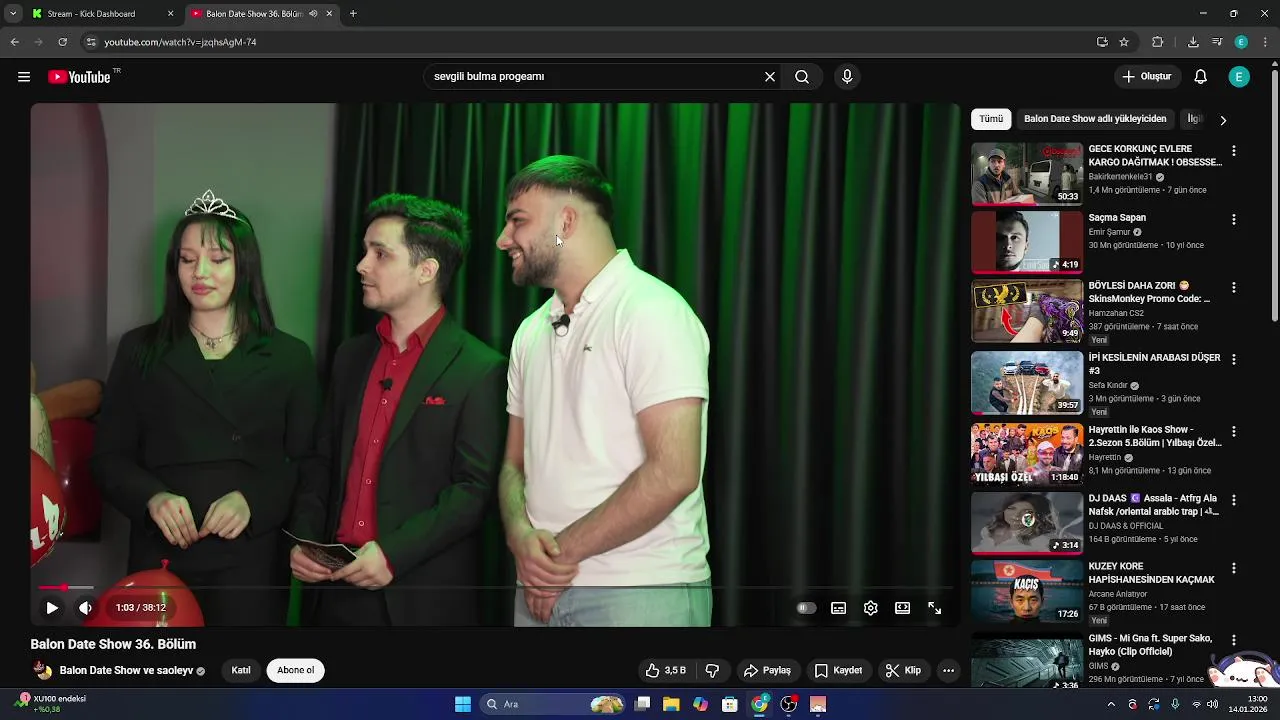Open more actions below the video
The height and width of the screenshot is (720, 1280).
pos(949,671)
